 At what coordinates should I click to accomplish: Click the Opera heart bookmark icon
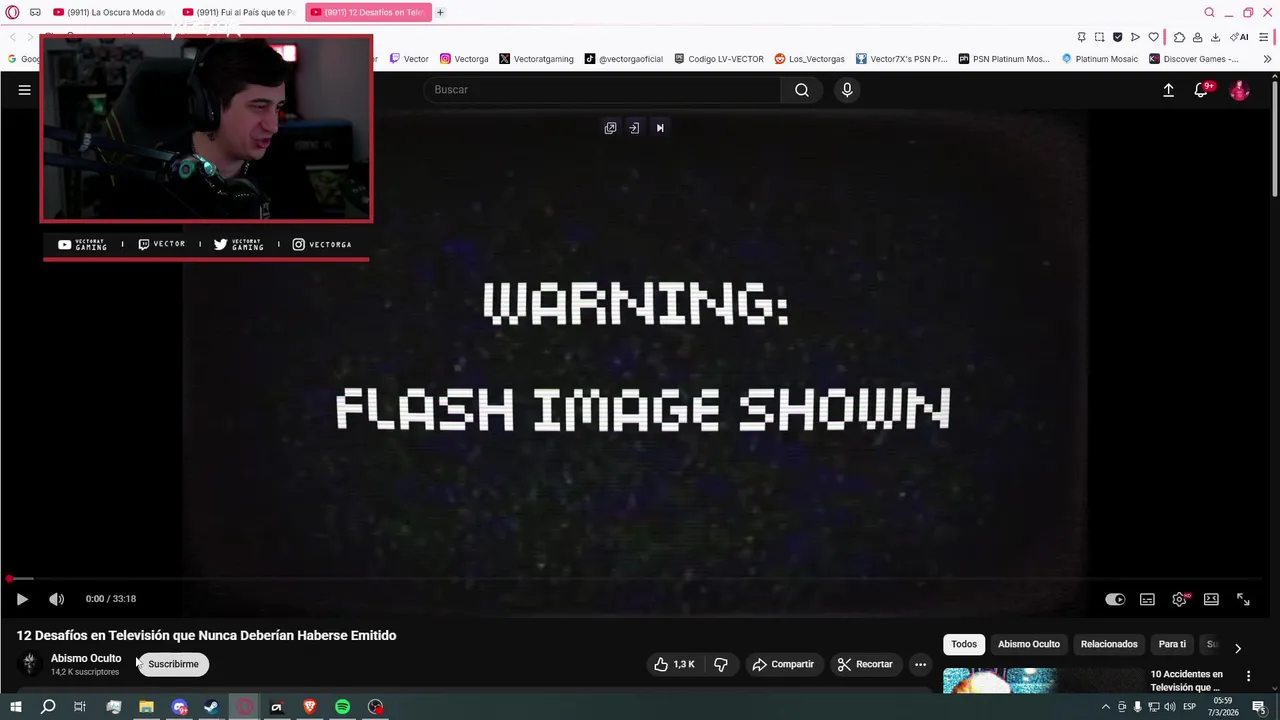(1153, 37)
